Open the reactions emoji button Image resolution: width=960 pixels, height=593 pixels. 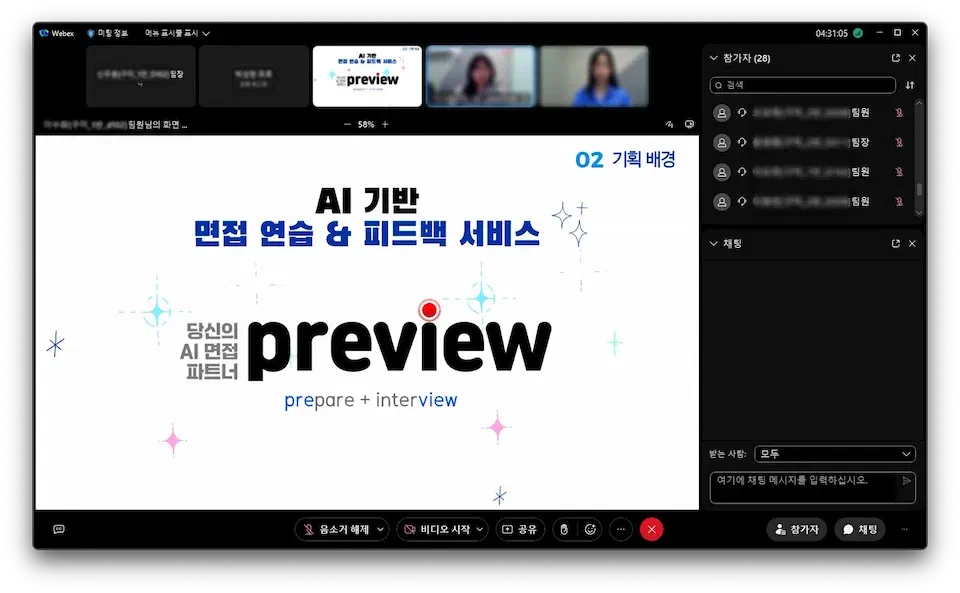tap(590, 529)
